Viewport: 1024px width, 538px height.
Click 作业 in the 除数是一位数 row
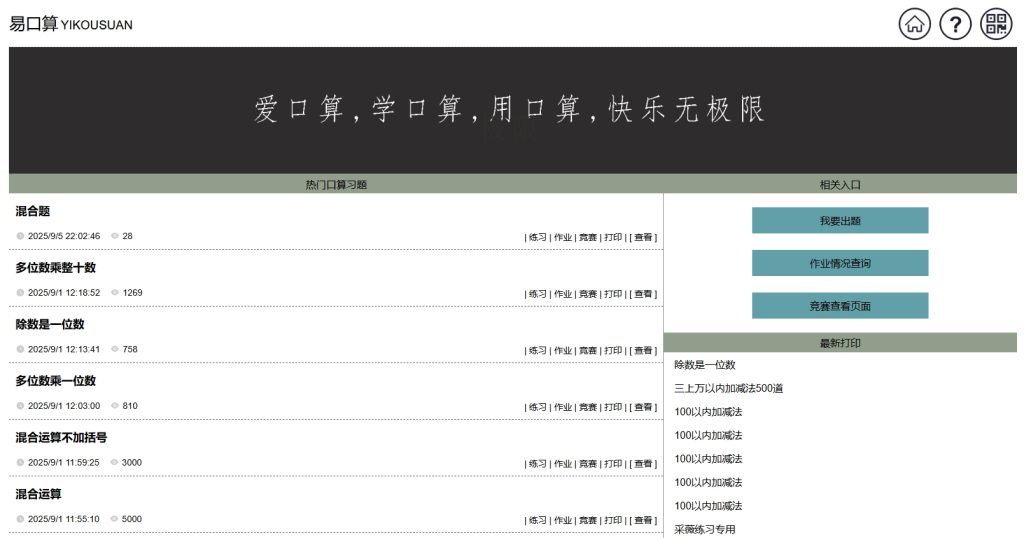[563, 351]
